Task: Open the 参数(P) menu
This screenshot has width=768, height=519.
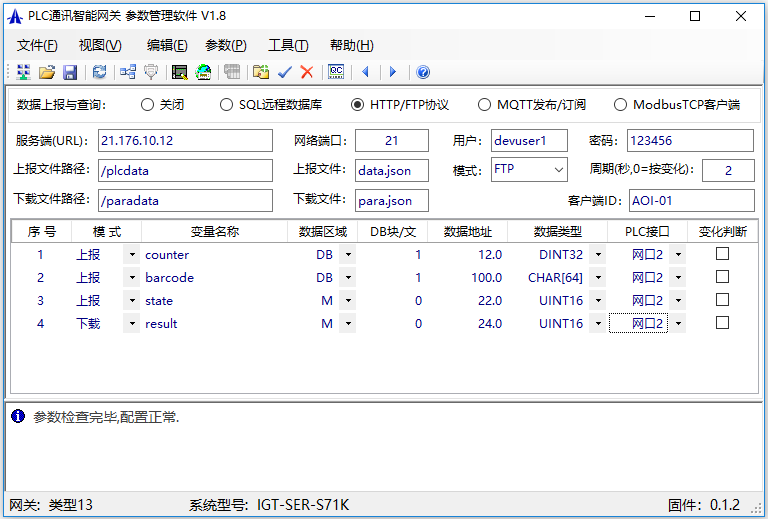Action: (x=226, y=45)
